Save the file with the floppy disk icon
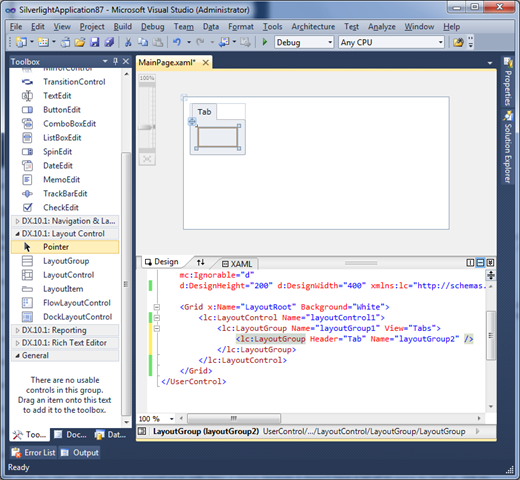This screenshot has width=520, height=480. 95,42
